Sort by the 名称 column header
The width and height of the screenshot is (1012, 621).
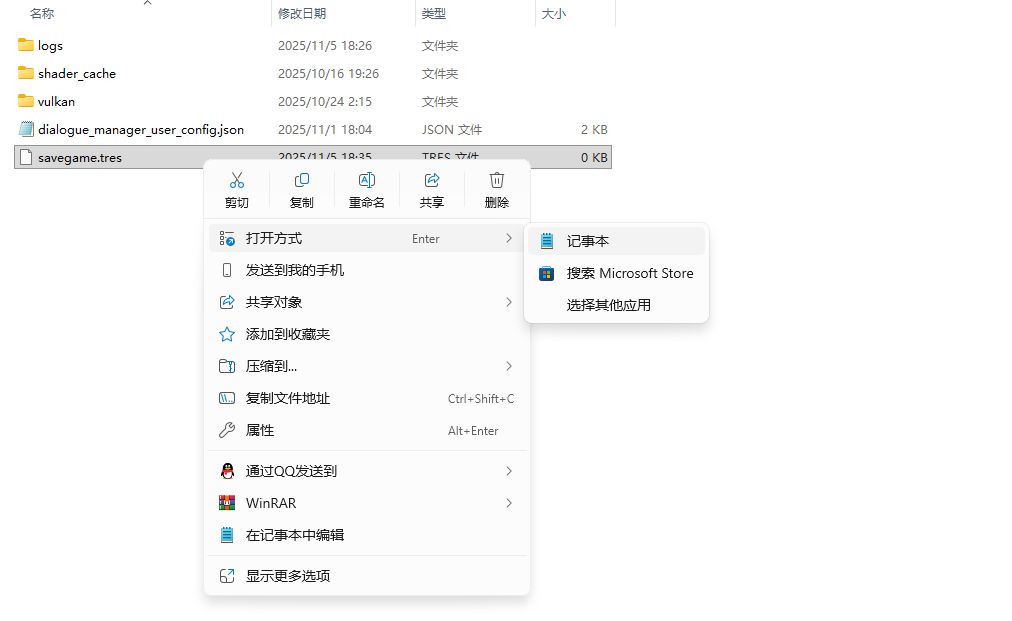tap(42, 14)
